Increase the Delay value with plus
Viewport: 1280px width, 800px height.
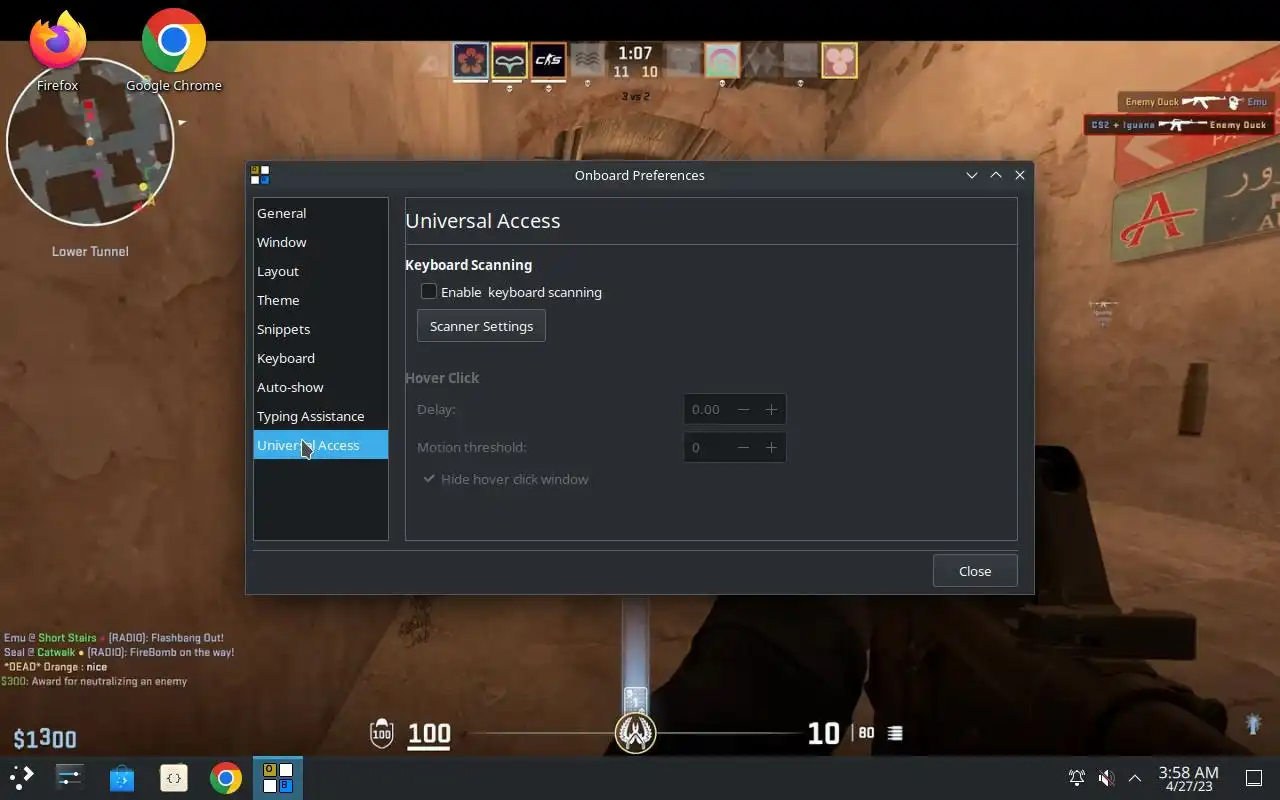point(771,409)
